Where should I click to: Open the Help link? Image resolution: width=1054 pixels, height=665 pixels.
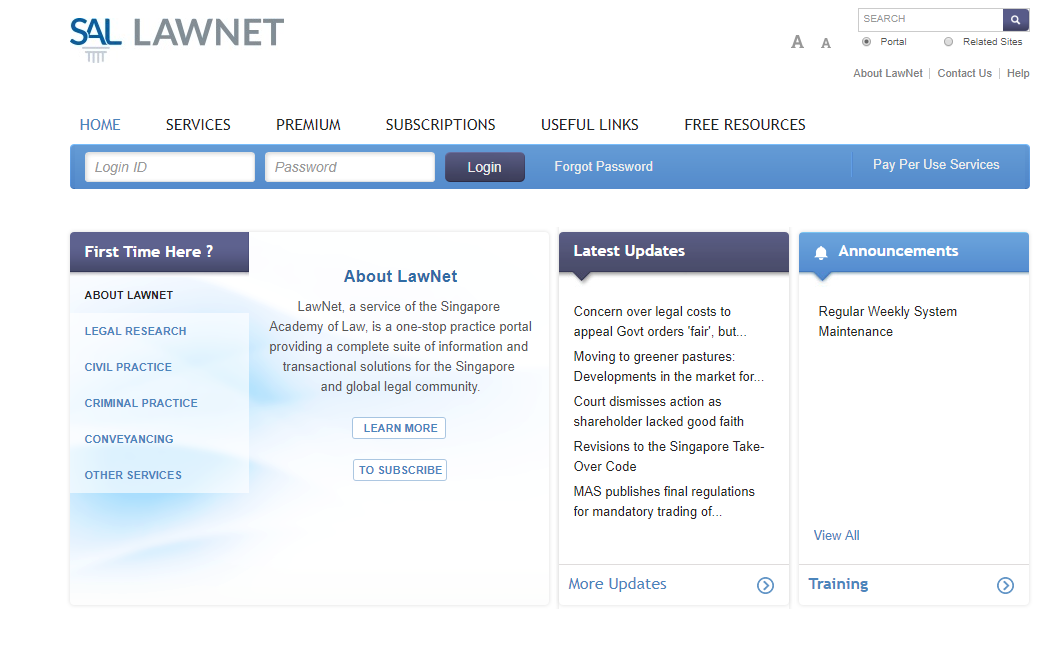[x=1018, y=73]
